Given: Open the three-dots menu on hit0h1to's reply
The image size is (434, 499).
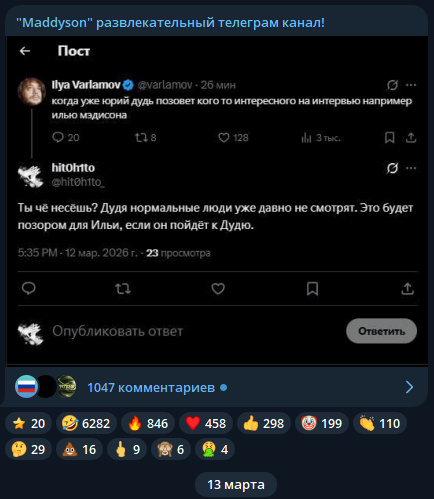Looking at the screenshot, I should pyautogui.click(x=411, y=168).
